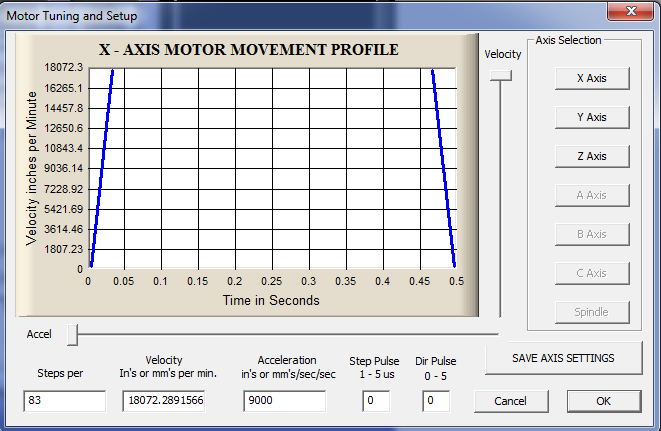The width and height of the screenshot is (661, 431).
Task: Click the 18072.3 y-axis label
Action: [64, 67]
